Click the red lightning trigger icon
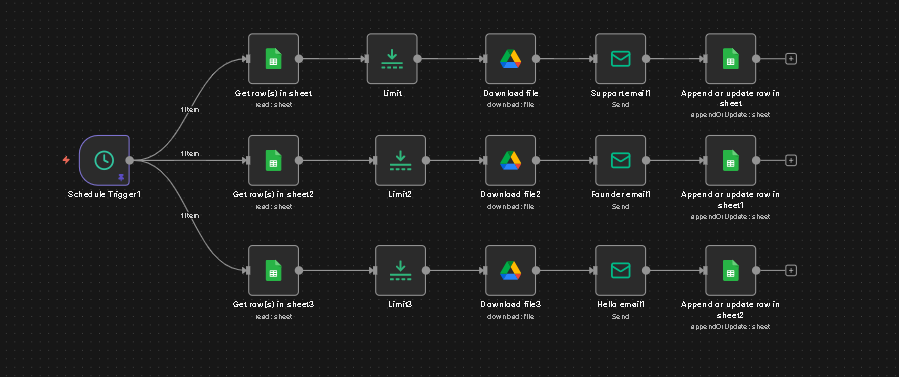Image resolution: width=899 pixels, height=377 pixels. coord(66,160)
